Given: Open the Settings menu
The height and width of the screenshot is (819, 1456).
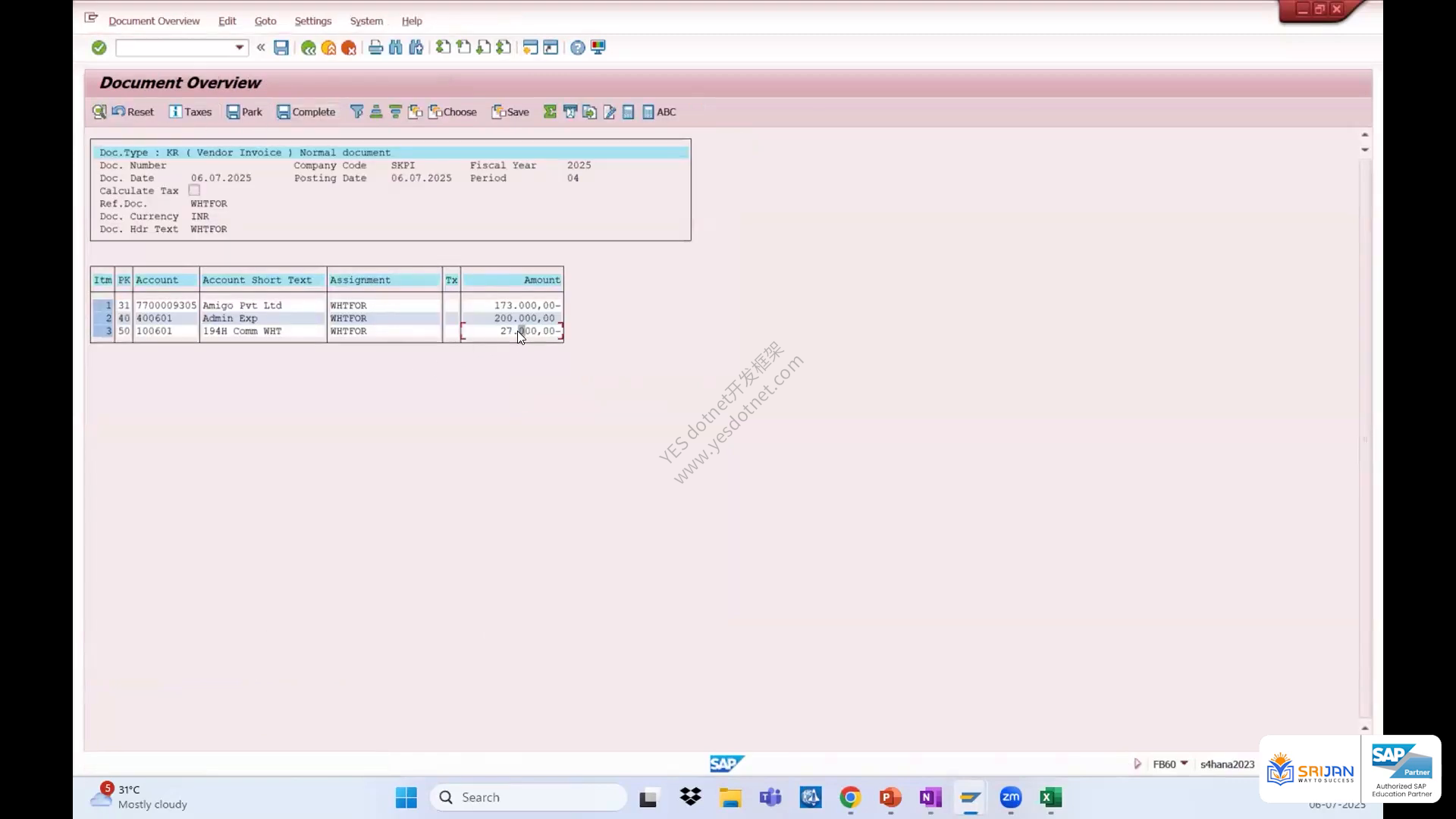Looking at the screenshot, I should coord(313,21).
